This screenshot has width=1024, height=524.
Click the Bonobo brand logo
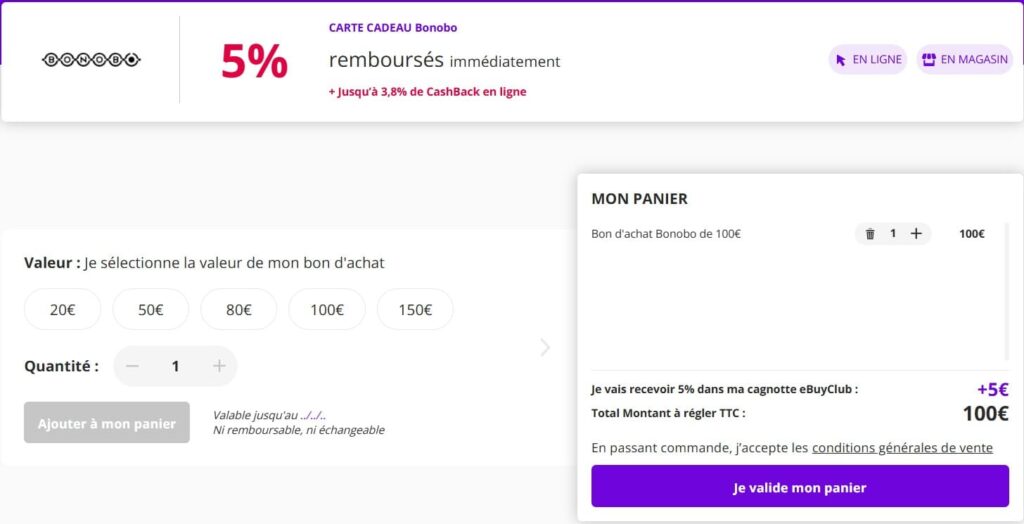point(91,60)
